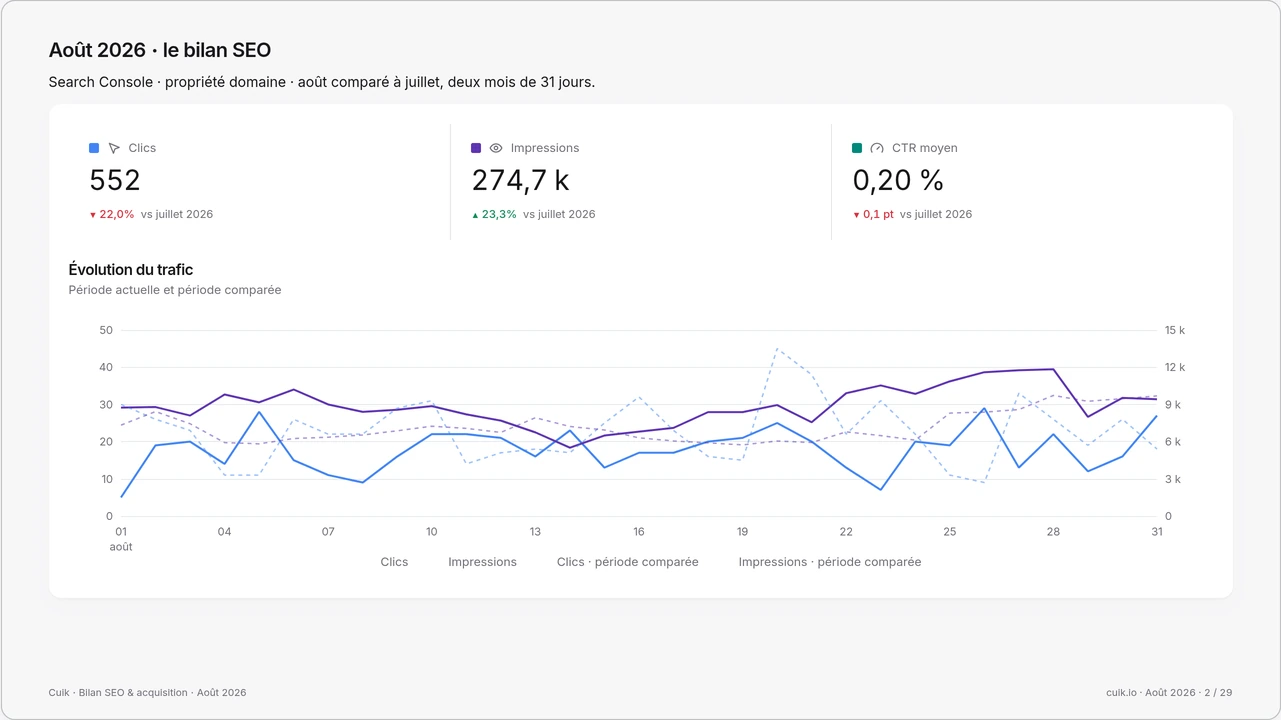Screen dimensions: 1281x720
Task: Click the '01 août' date axis label
Action: tap(121, 539)
